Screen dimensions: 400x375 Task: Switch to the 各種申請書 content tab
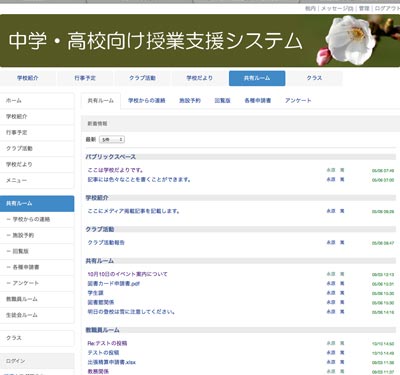tap(258, 100)
